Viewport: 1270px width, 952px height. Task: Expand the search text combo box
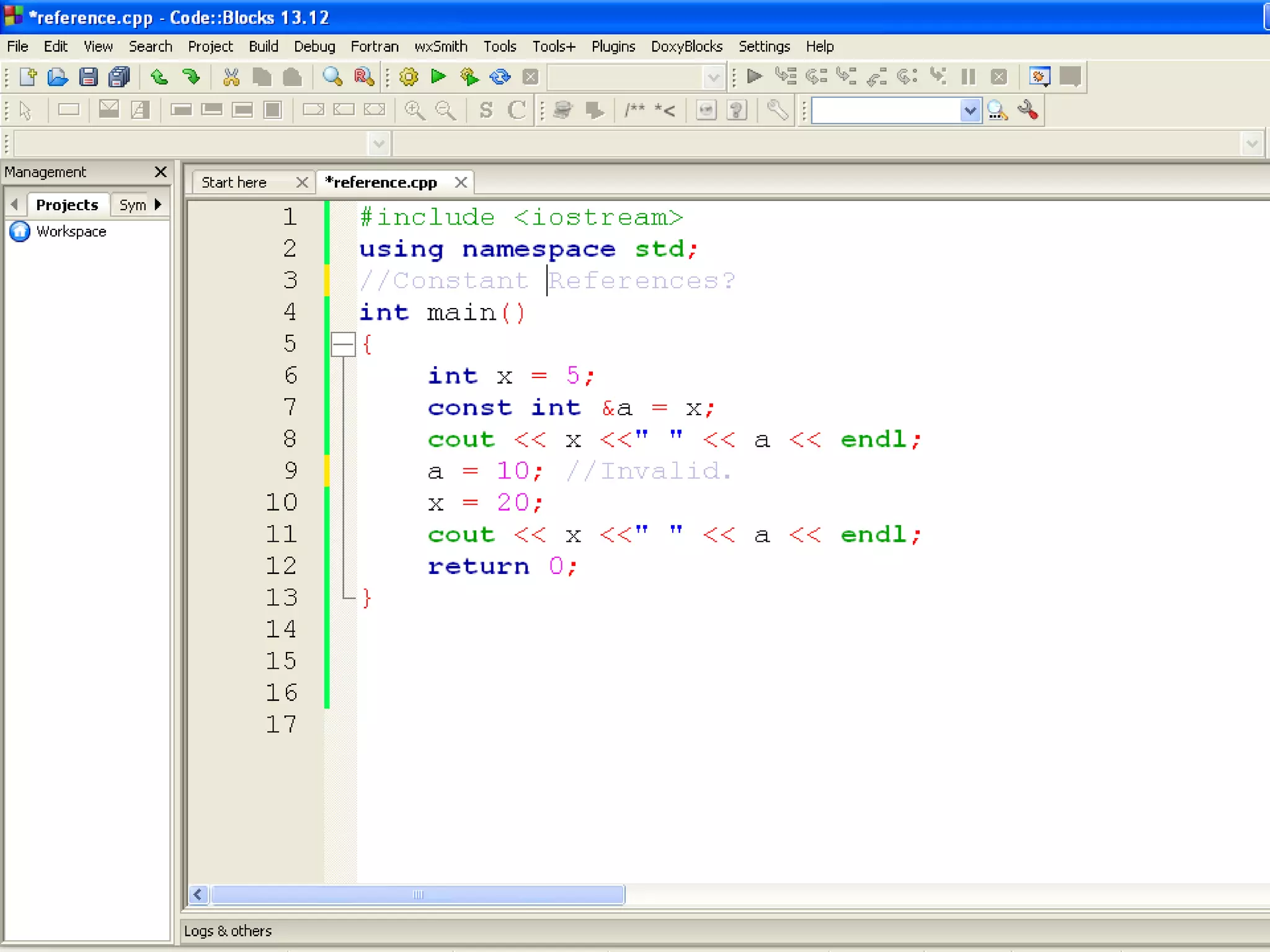click(x=969, y=111)
